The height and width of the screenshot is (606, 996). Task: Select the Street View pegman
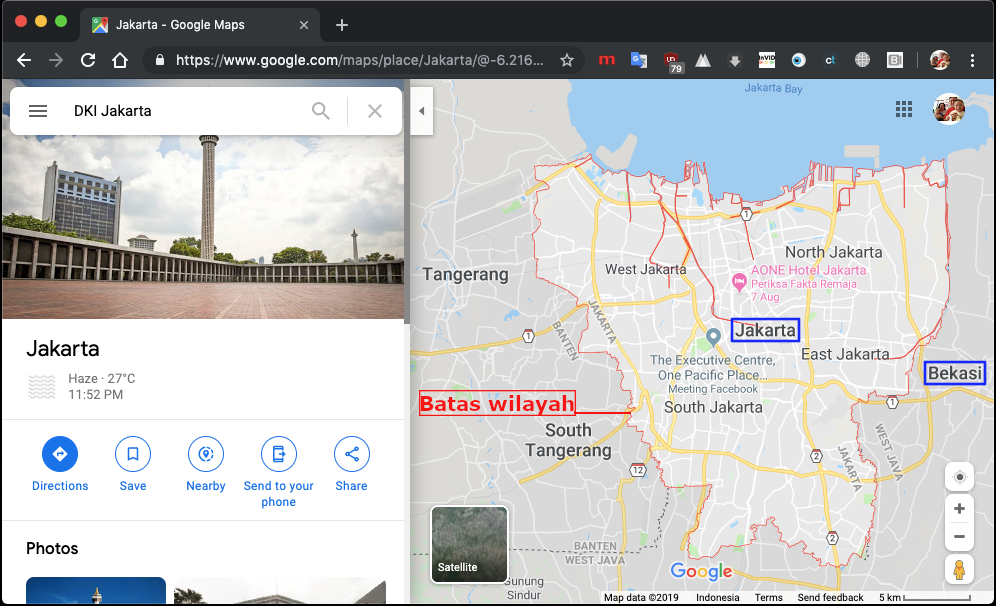click(x=959, y=571)
